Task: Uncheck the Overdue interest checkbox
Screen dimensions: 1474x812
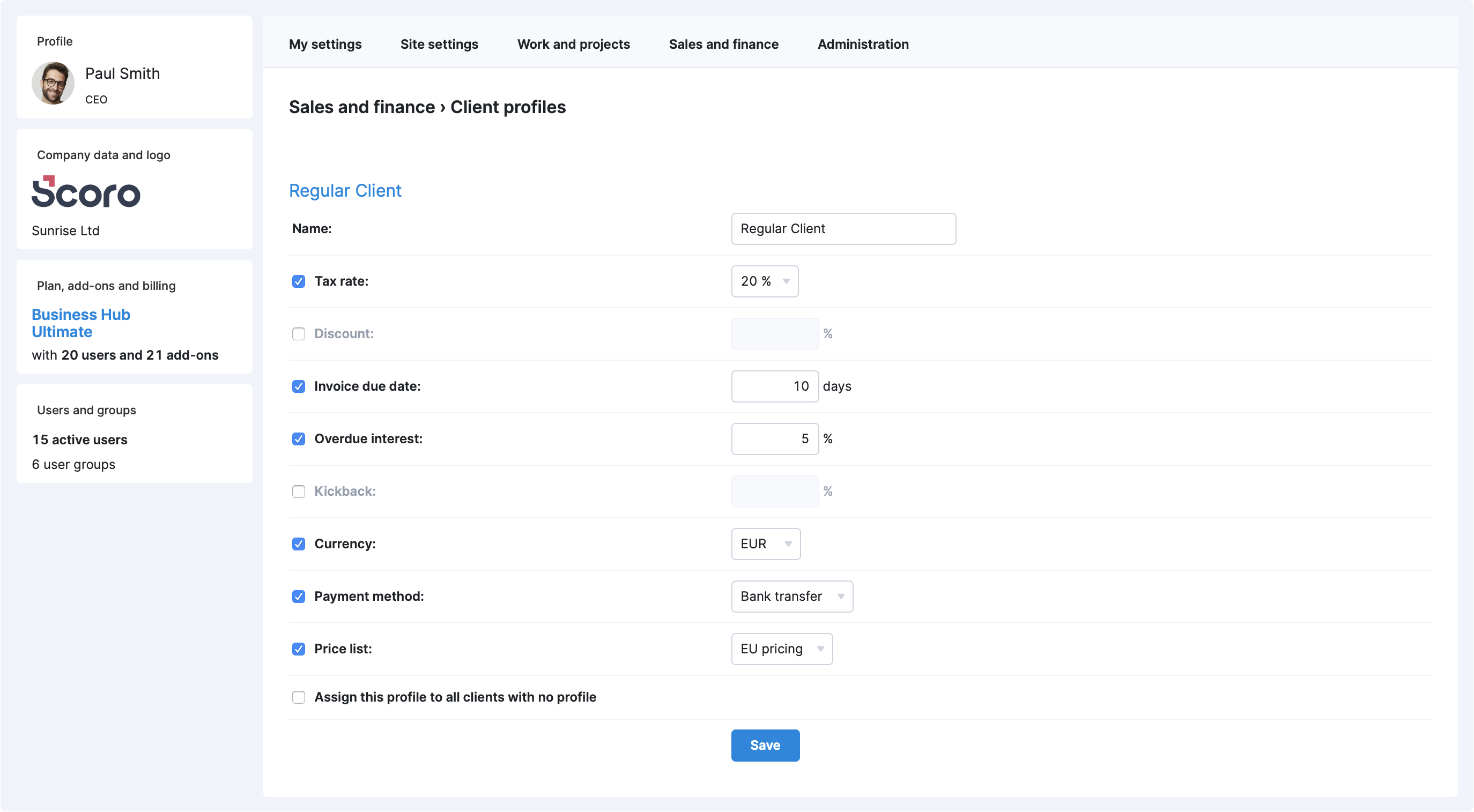Action: [299, 439]
